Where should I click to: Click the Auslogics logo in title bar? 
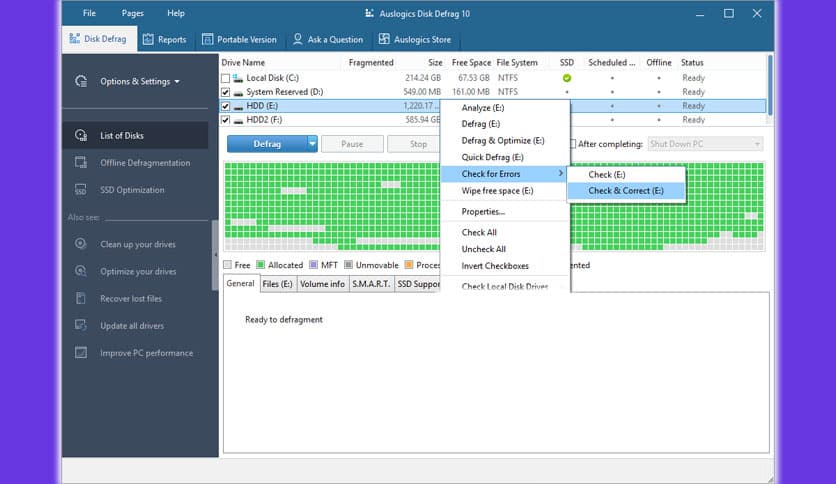pyautogui.click(x=369, y=13)
